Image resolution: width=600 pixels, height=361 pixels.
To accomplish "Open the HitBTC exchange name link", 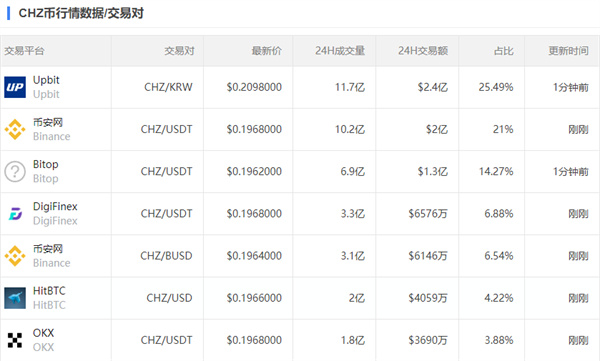I will 49,291.
